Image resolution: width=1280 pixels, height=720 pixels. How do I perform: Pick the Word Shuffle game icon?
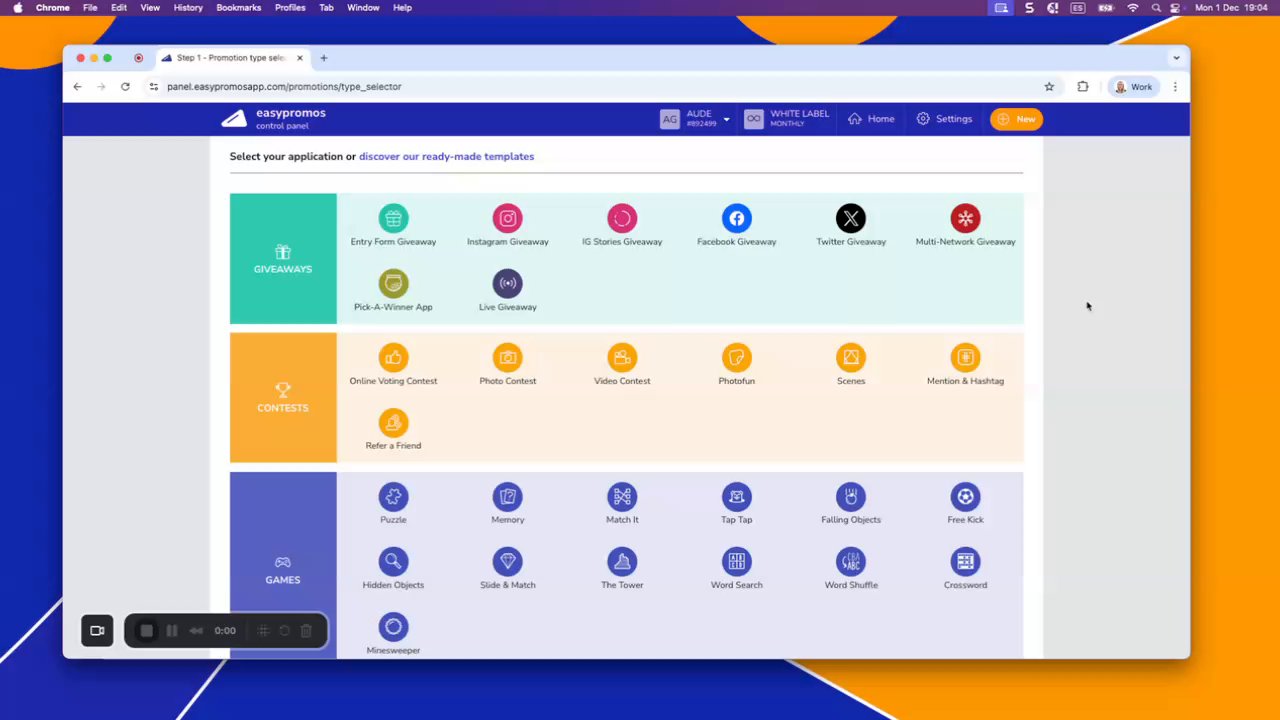tap(851, 561)
